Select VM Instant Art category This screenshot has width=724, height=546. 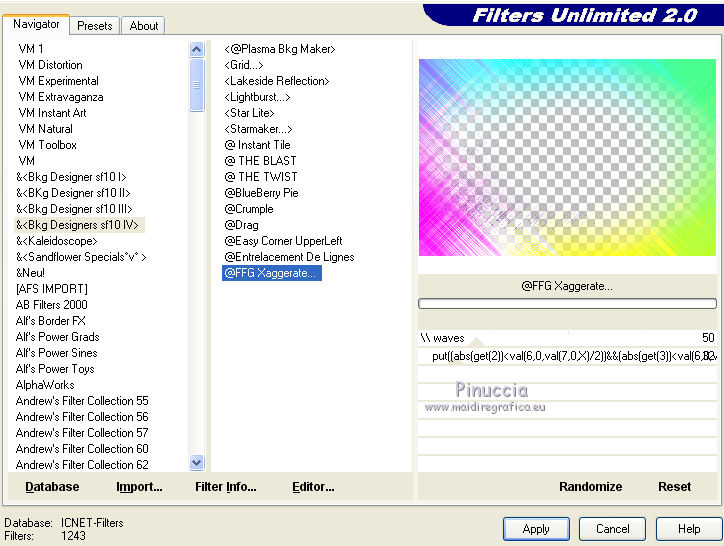click(52, 113)
